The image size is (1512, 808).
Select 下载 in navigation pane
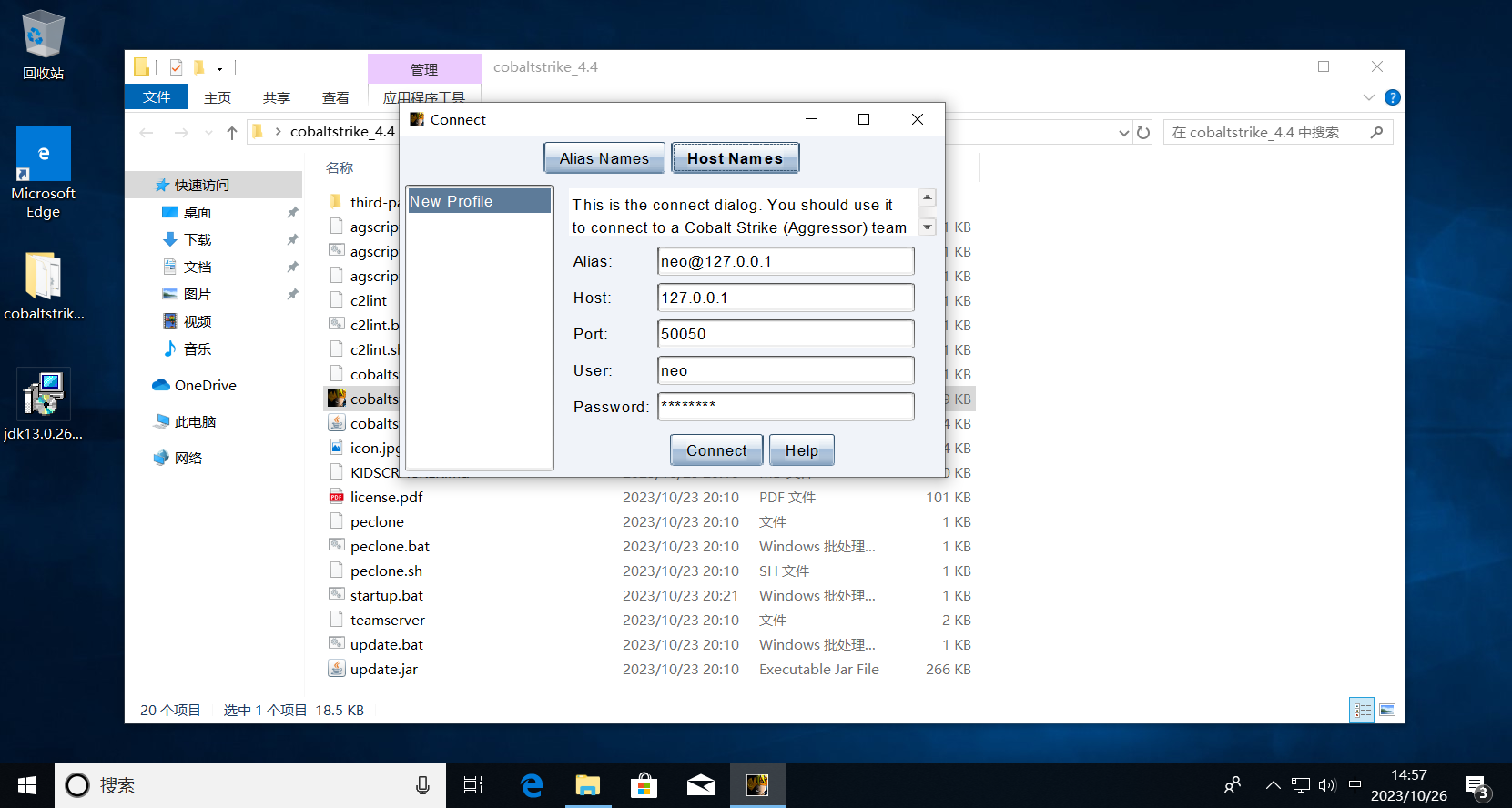[198, 239]
